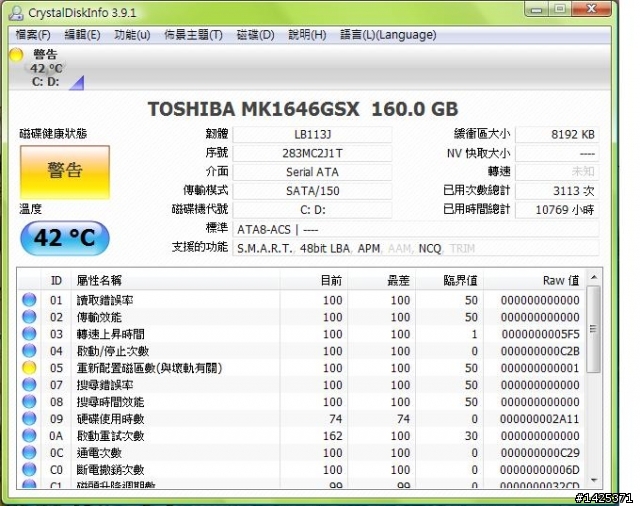The width and height of the screenshot is (640, 506).
Task: Click the blue triangle disk selection marker
Action: point(78,84)
